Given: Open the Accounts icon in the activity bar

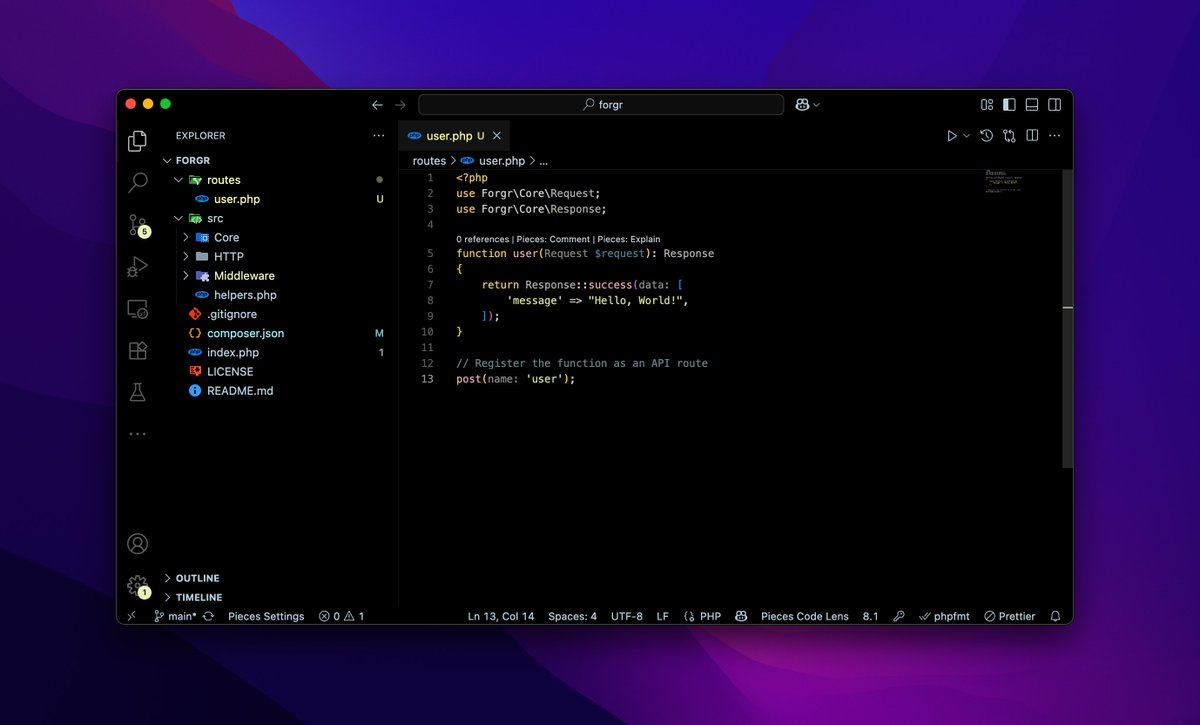Looking at the screenshot, I should [137, 543].
